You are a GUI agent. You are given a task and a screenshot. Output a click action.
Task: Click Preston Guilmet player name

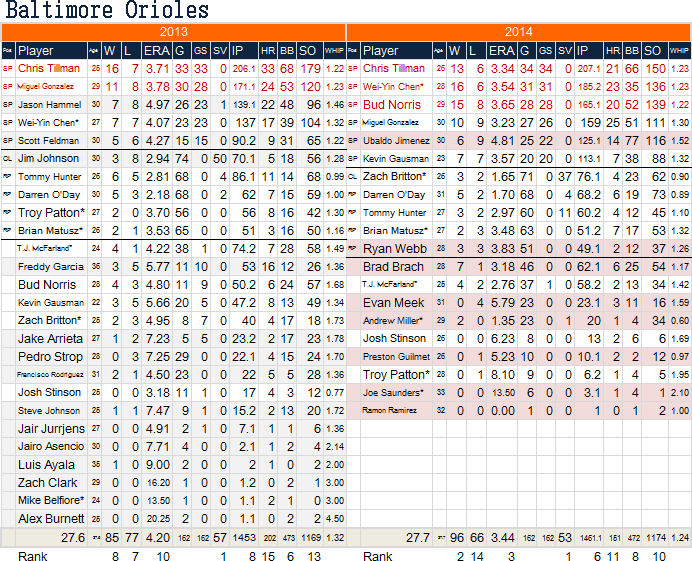point(396,357)
